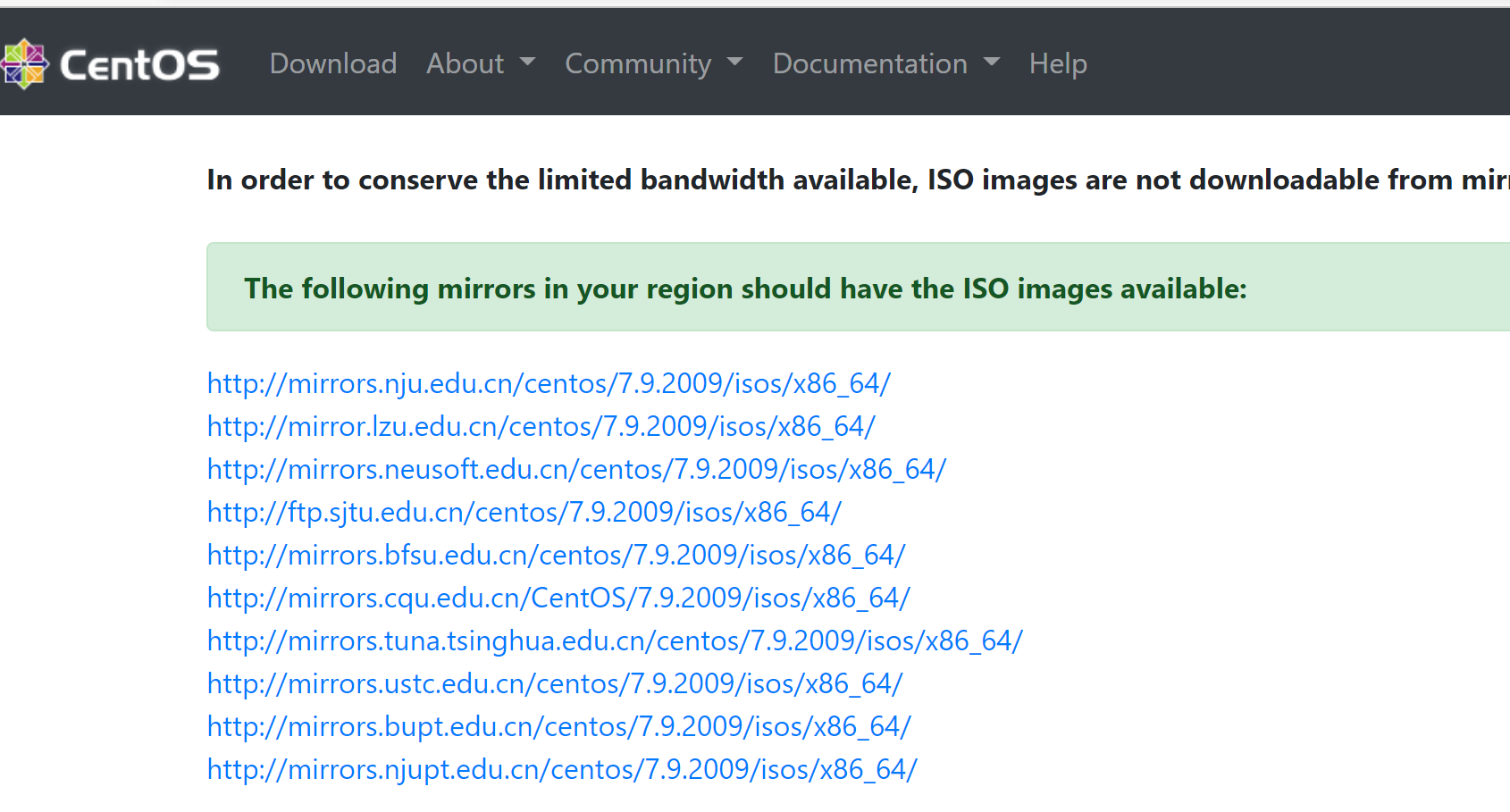Expand the Community dropdown menu
This screenshot has height=812, width=1510.
653,63
